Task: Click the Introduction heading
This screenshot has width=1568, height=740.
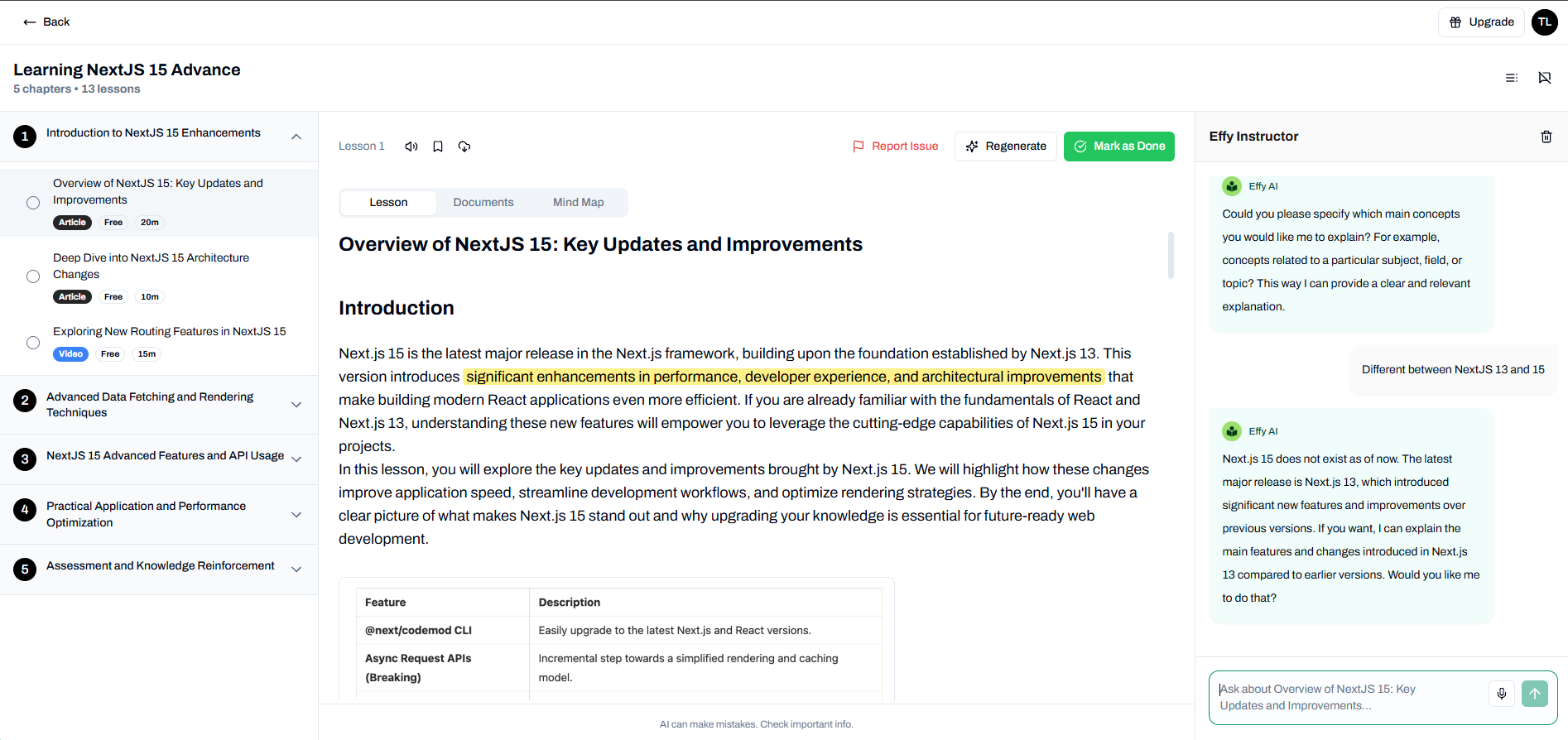Action: (397, 308)
